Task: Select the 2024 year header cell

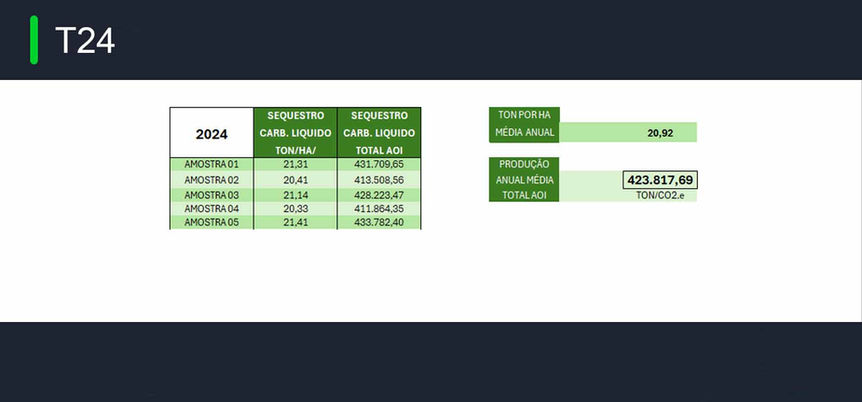Action: tap(211, 133)
